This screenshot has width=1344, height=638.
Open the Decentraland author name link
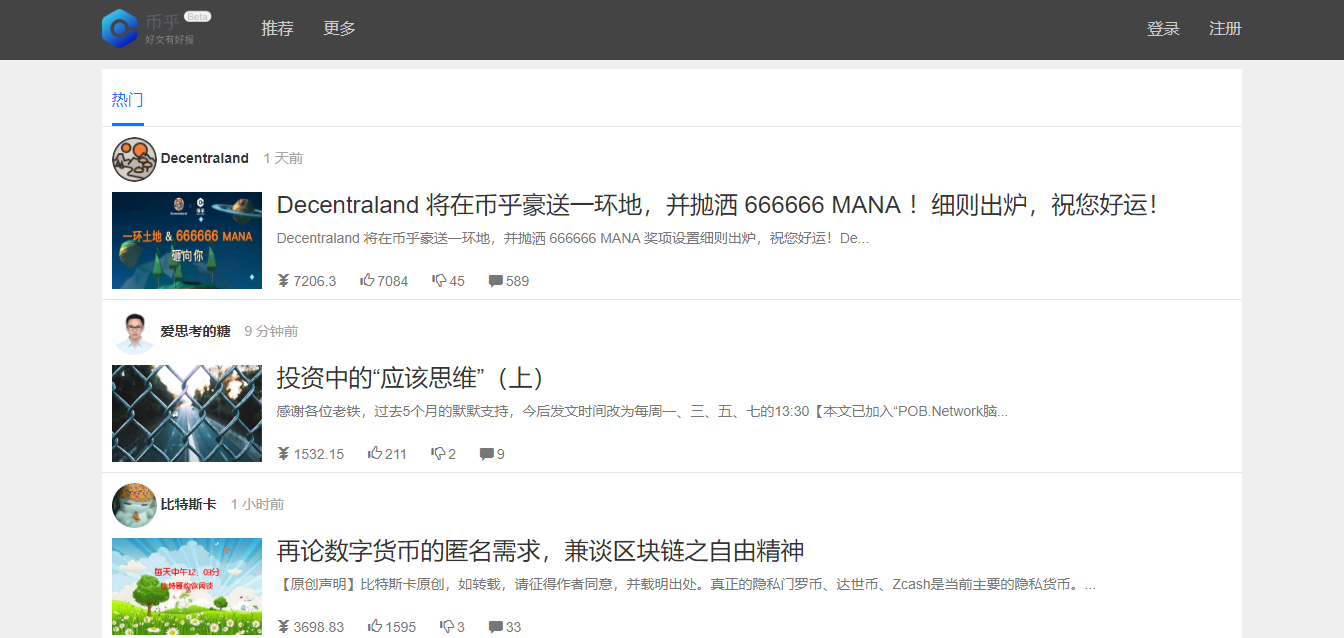coord(205,158)
